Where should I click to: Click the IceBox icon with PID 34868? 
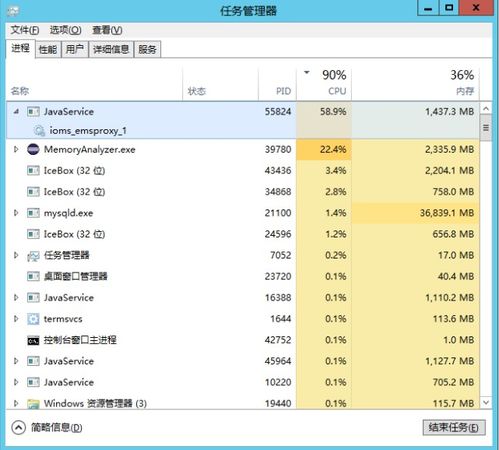coord(33,192)
